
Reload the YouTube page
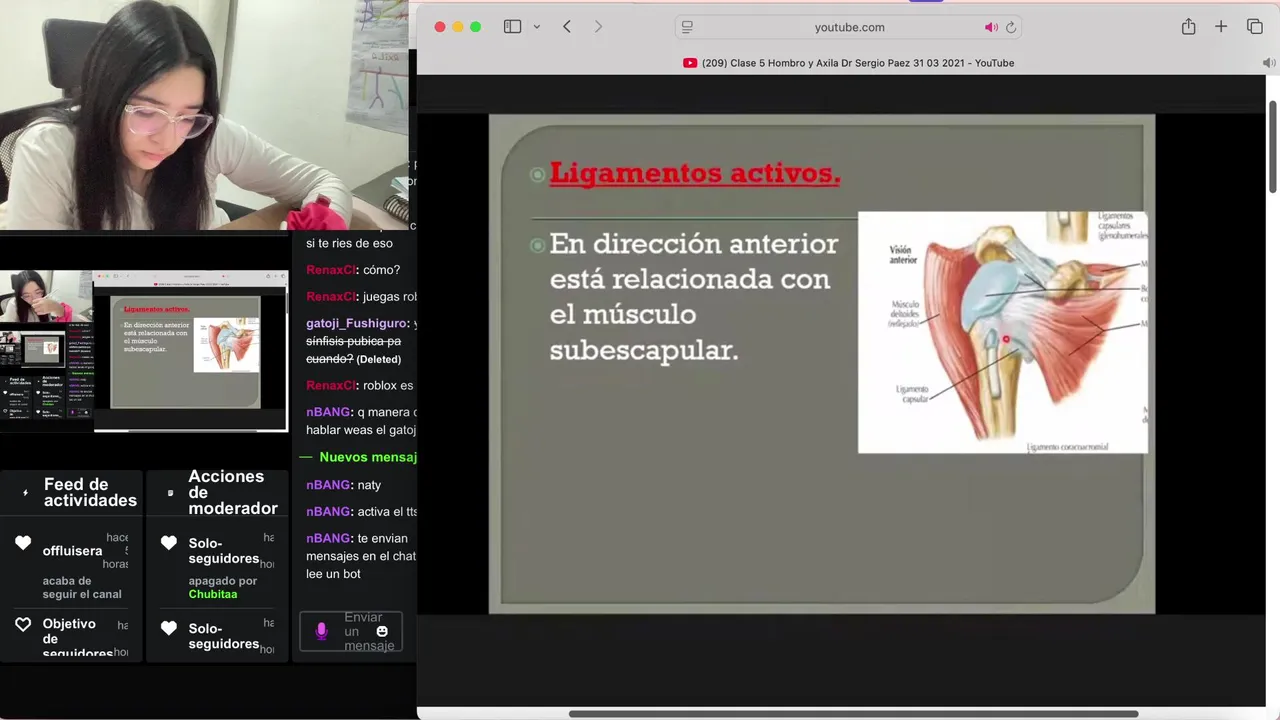pos(1011,27)
